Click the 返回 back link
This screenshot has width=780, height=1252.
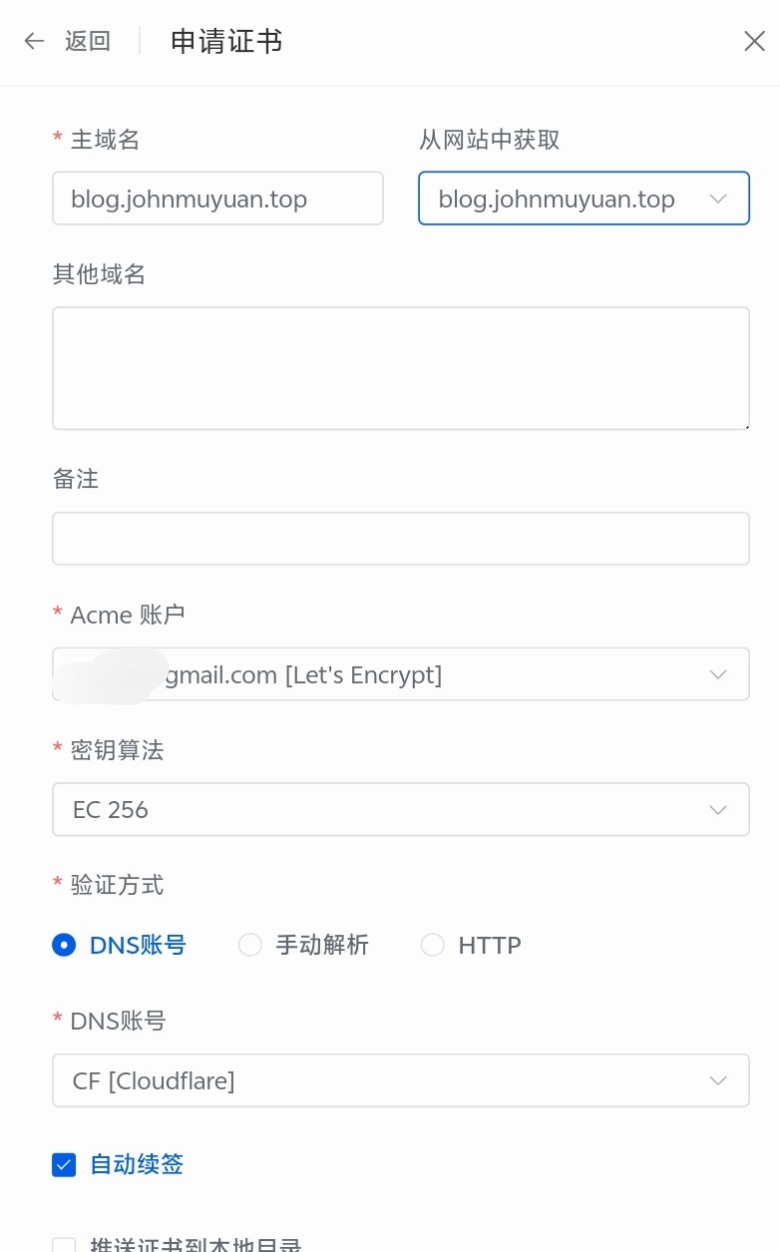(88, 41)
